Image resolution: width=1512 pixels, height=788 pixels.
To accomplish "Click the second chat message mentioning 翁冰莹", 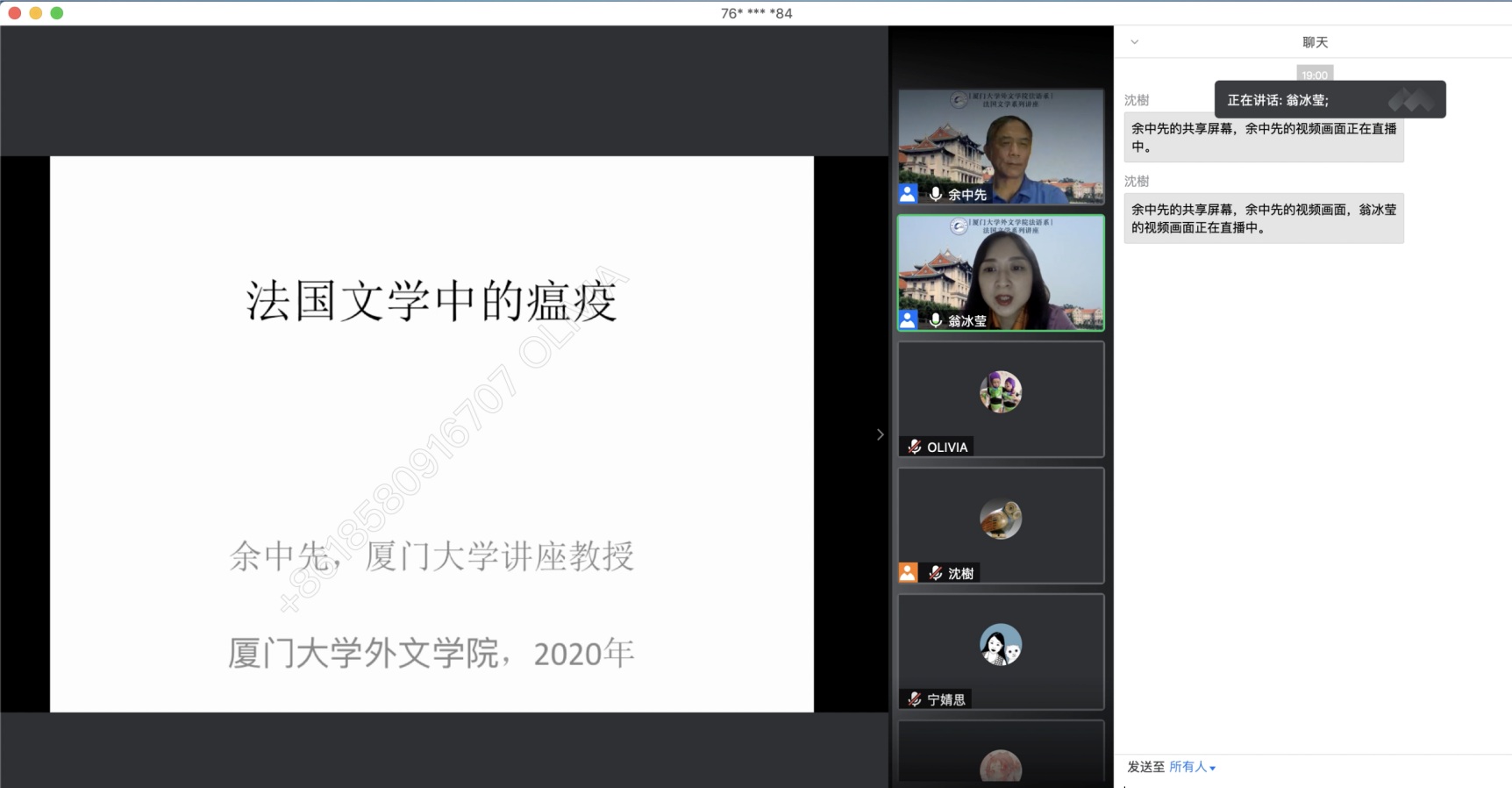I will pos(1263,218).
